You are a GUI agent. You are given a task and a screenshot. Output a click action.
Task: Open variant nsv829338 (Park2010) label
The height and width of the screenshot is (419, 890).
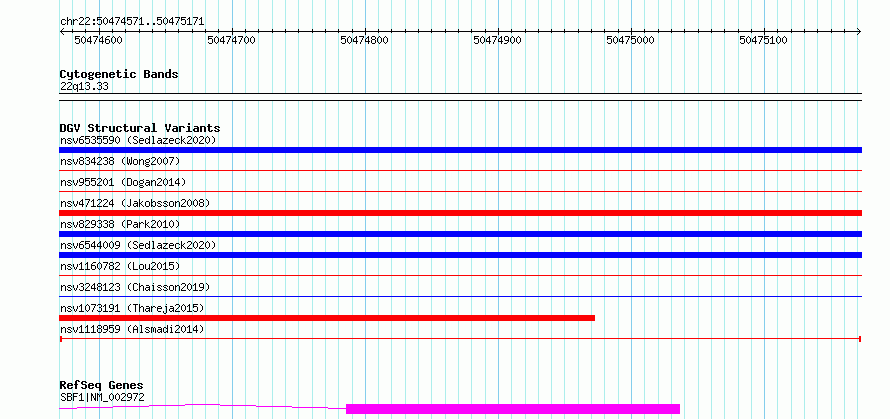point(120,224)
